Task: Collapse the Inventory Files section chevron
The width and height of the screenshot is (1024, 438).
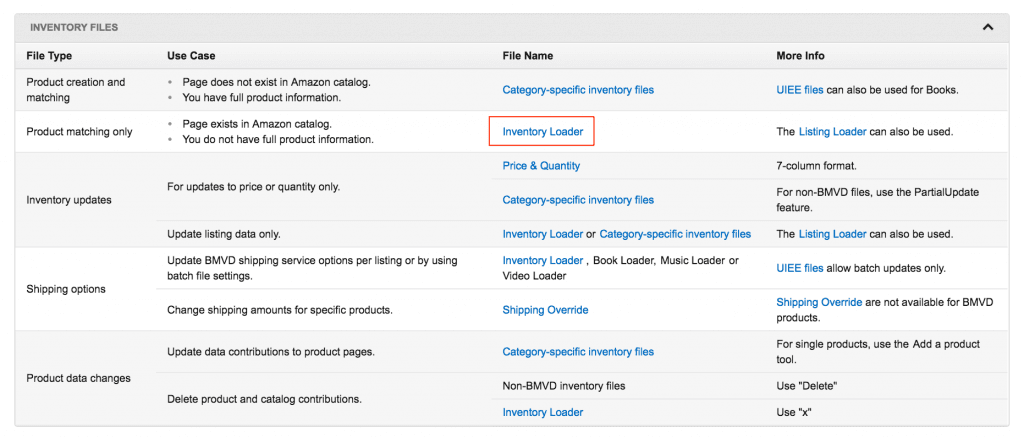Action: coord(988,27)
